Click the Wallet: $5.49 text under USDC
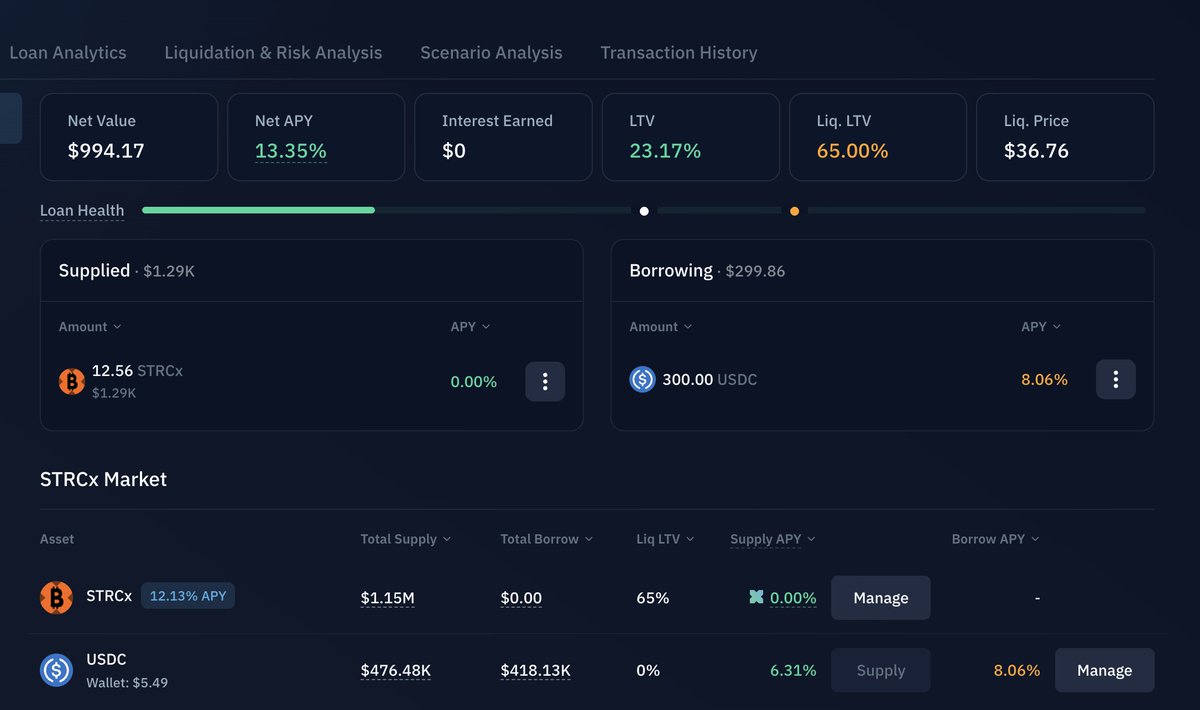Image resolution: width=1200 pixels, height=710 pixels. click(127, 683)
